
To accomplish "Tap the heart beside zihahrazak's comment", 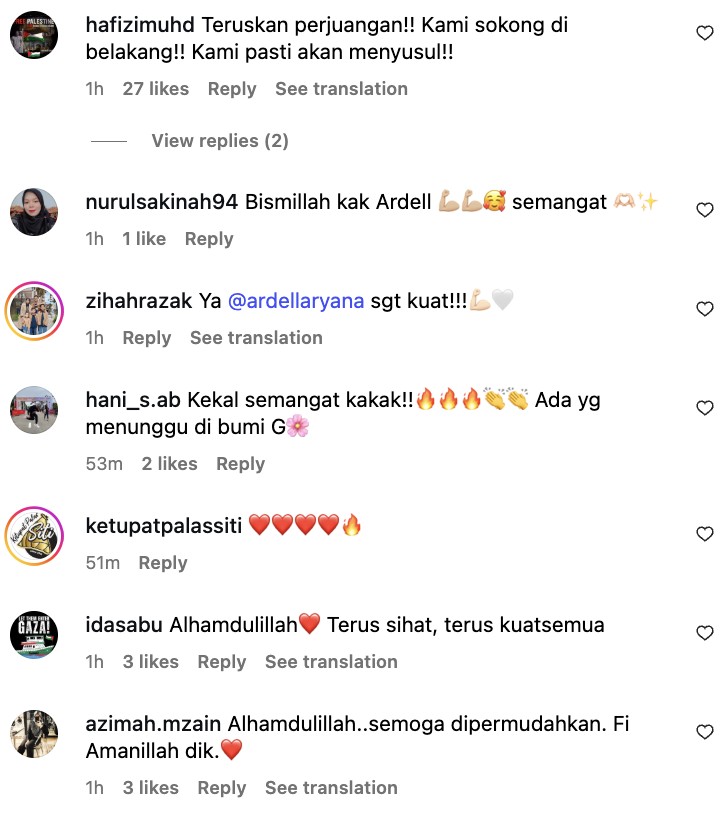I will [704, 309].
